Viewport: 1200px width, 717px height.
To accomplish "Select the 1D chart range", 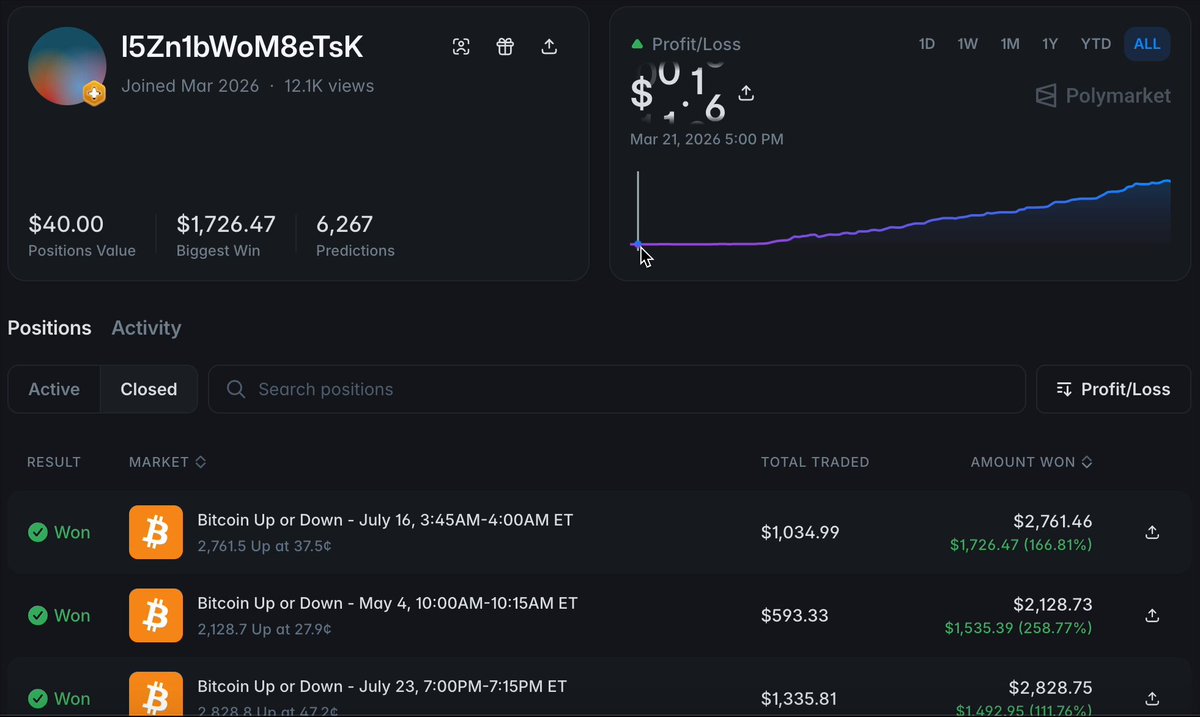I will (x=927, y=44).
